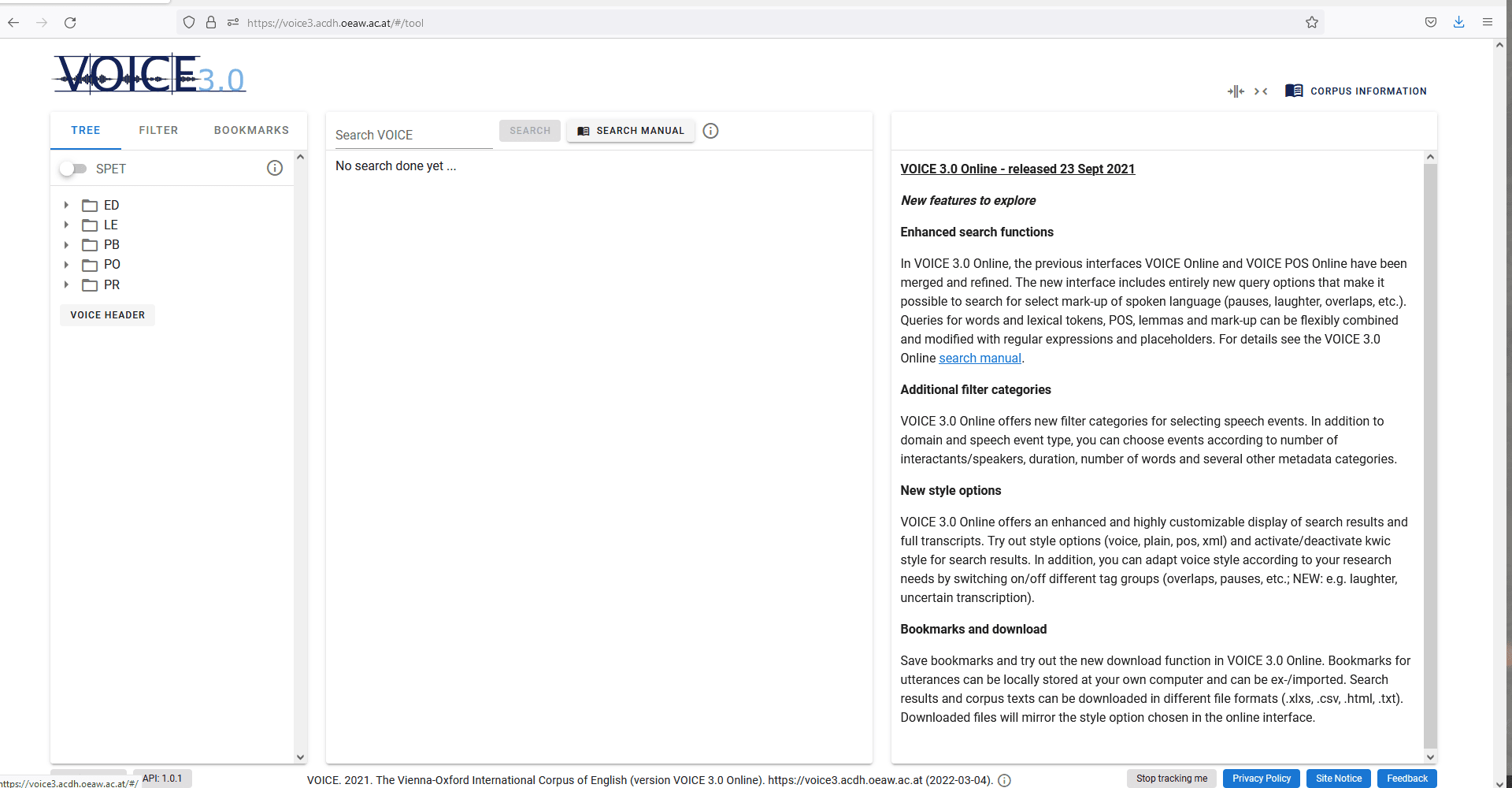Click the vertical split panel alignment icon

tap(1236, 91)
